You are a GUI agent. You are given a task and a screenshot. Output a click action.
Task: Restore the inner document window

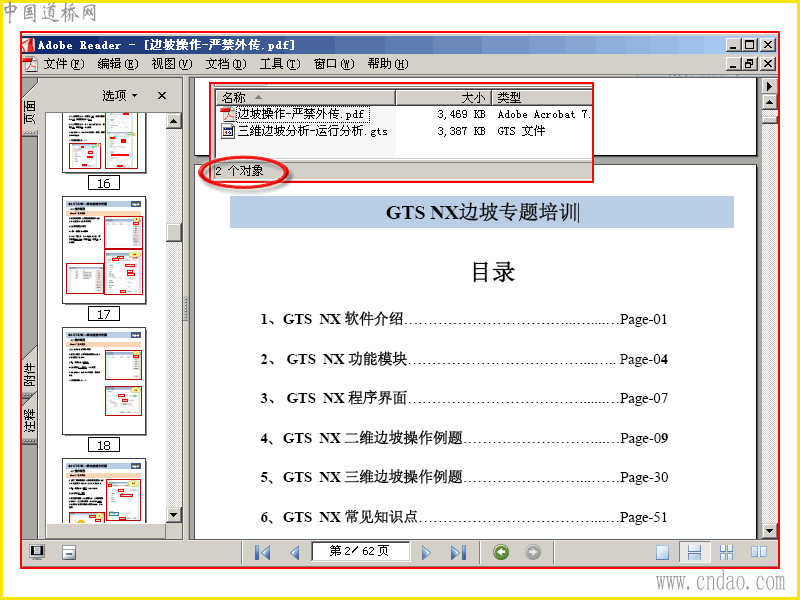(x=749, y=64)
